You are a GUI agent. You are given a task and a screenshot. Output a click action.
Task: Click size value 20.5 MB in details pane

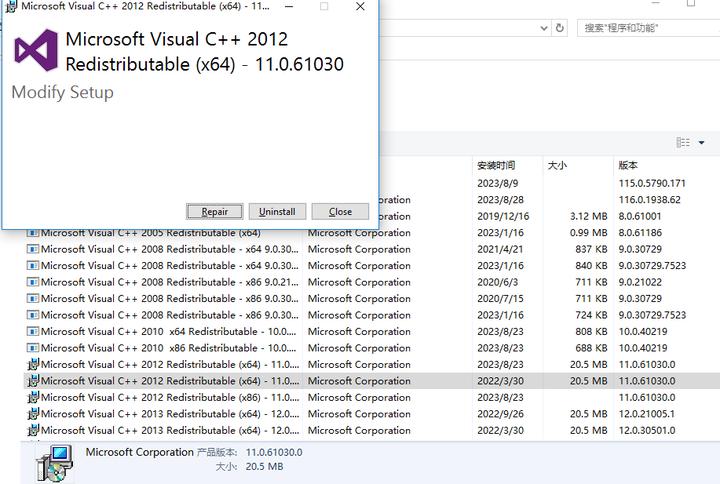(264, 467)
